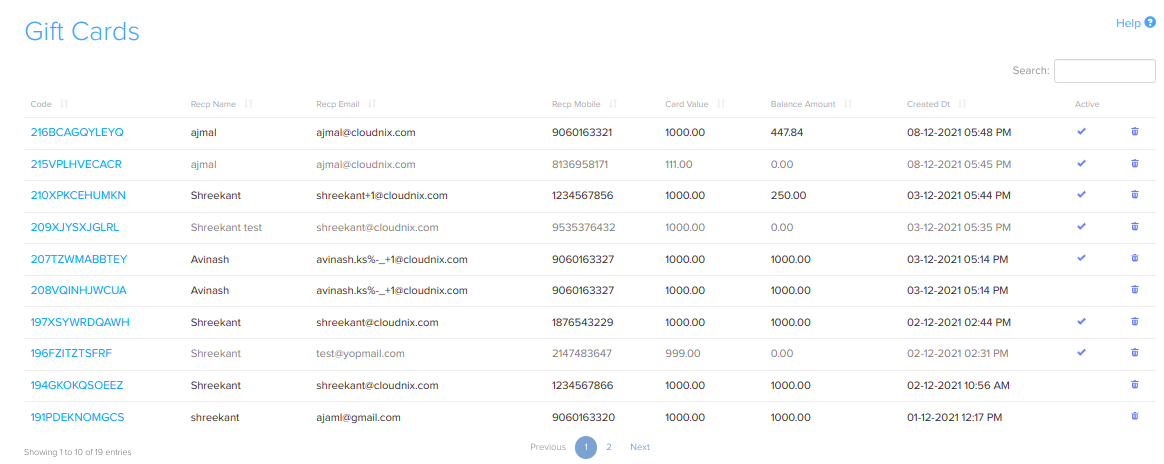Select balance amount 447.84 cell
Viewport: 1164px width, 464px height.
tap(788, 132)
